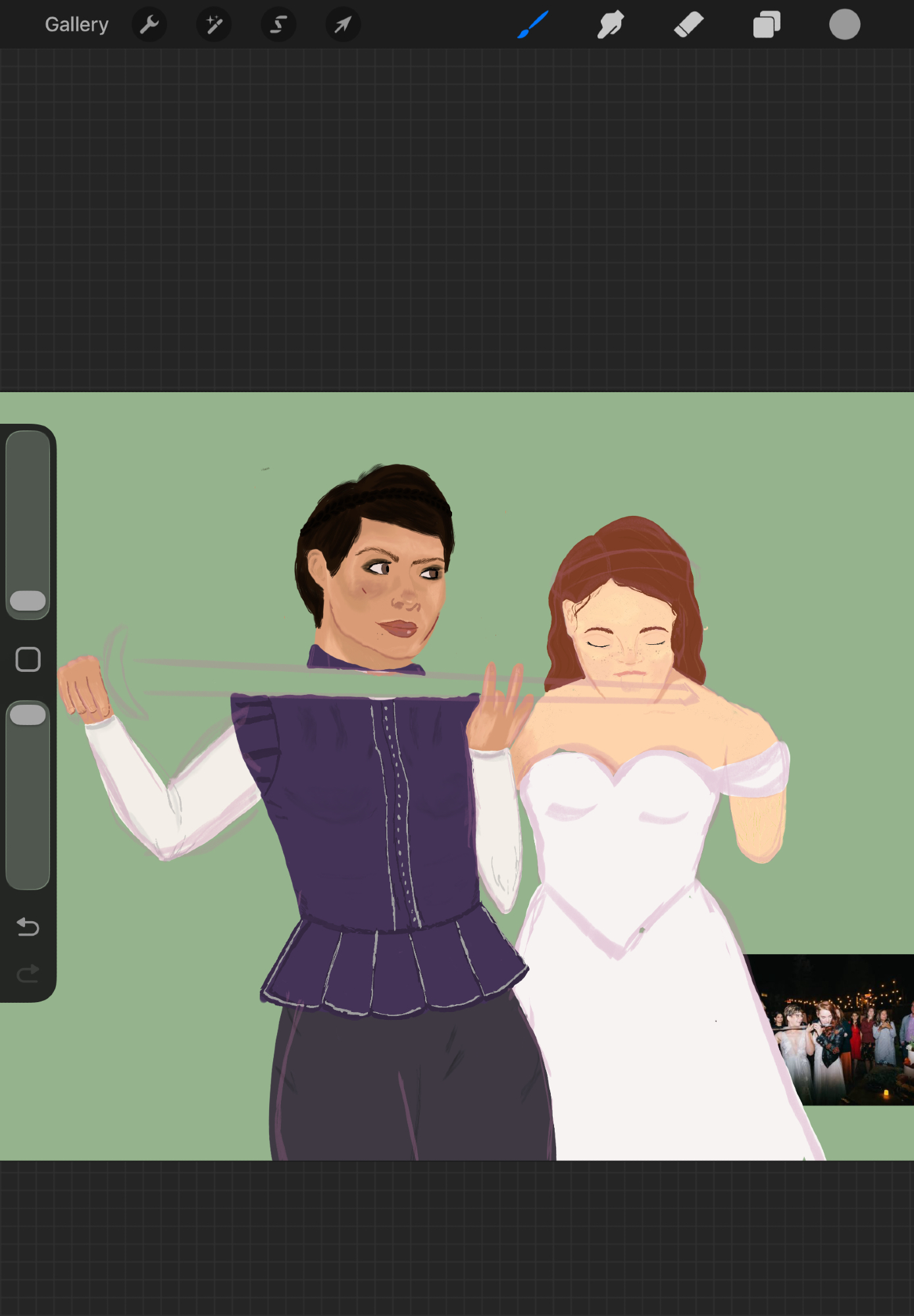Select the Eraser tool
The height and width of the screenshot is (1316, 914).
pyautogui.click(x=689, y=25)
